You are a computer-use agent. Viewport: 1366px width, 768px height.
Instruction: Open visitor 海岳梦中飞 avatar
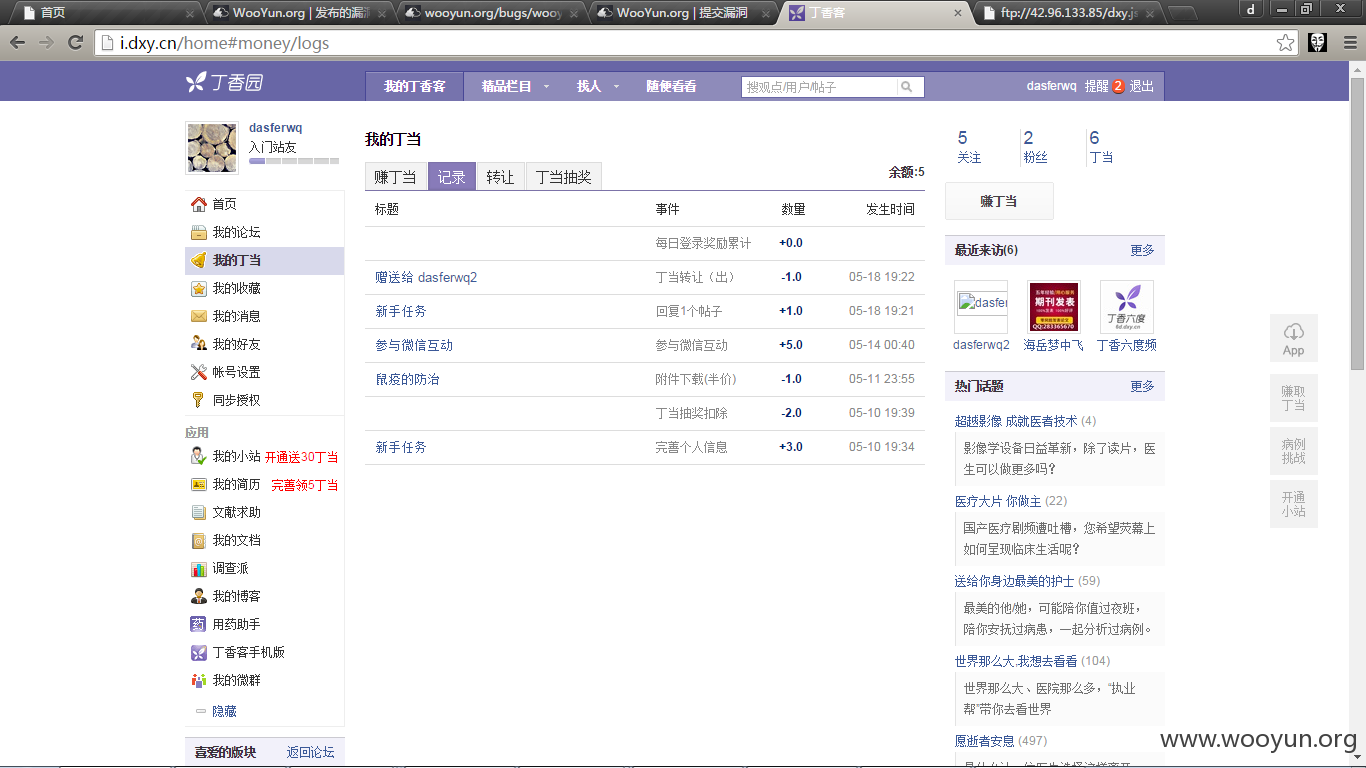coord(1054,307)
